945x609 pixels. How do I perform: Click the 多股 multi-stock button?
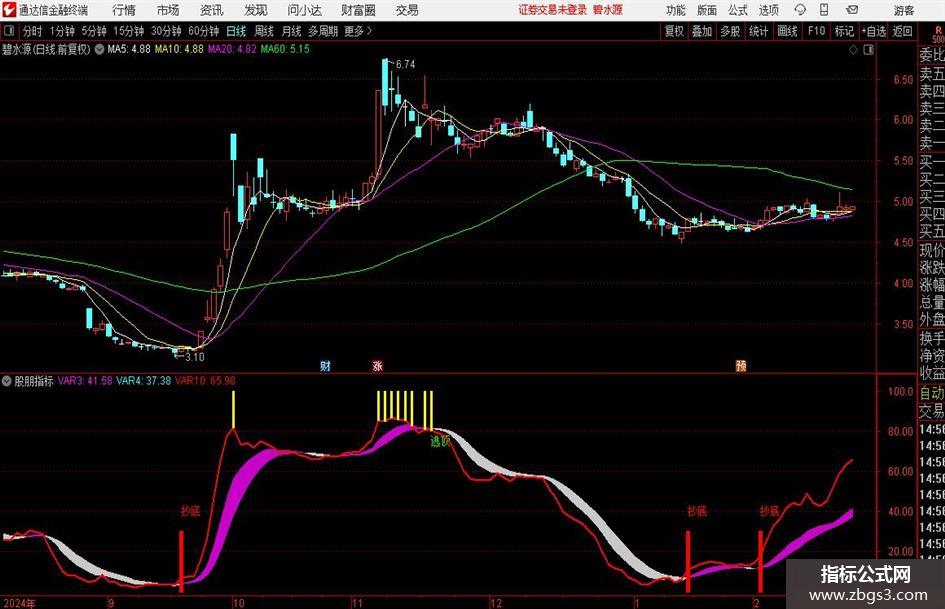pos(730,31)
